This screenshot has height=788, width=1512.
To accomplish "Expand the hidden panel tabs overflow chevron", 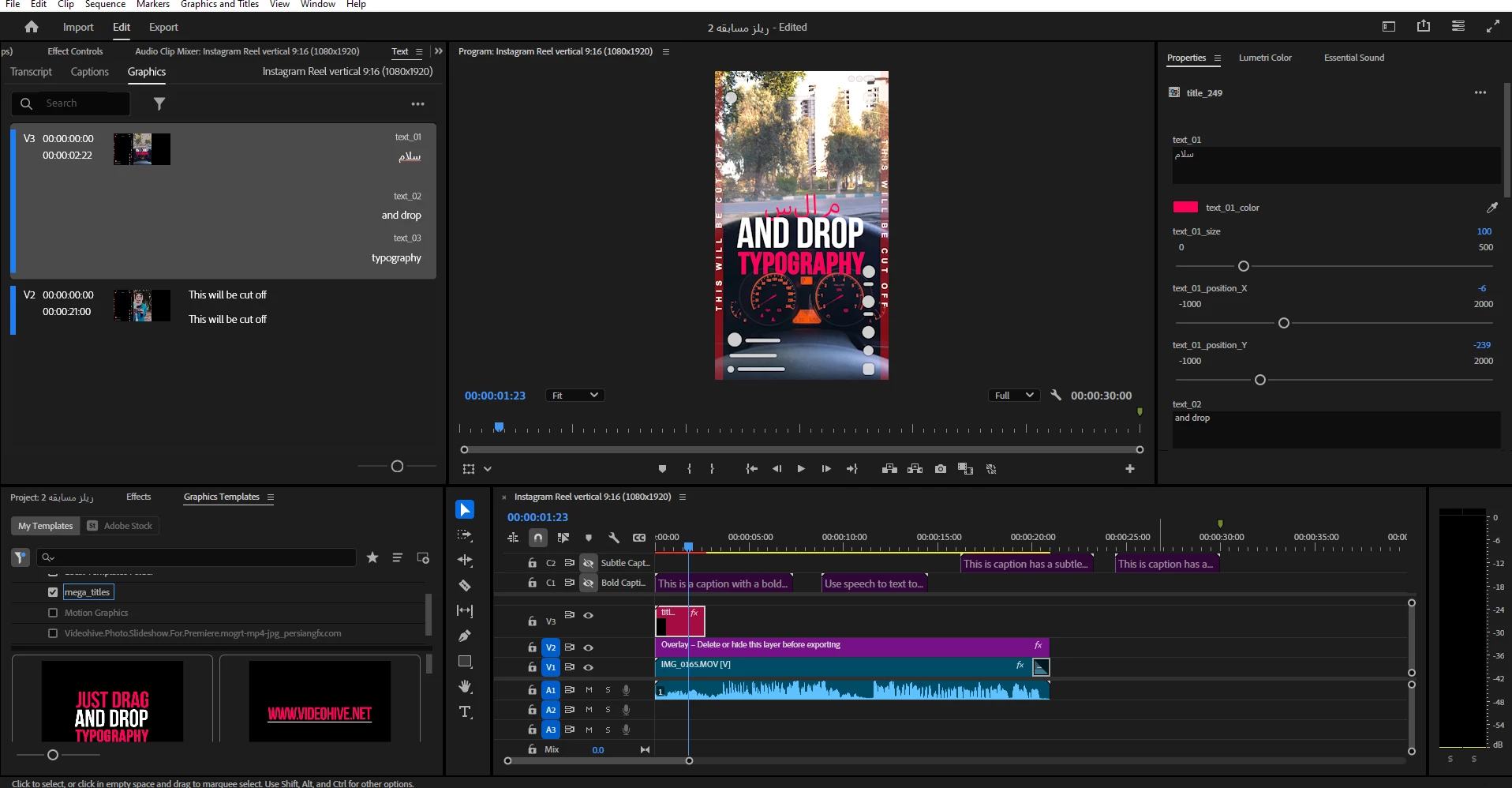I will [x=439, y=51].
